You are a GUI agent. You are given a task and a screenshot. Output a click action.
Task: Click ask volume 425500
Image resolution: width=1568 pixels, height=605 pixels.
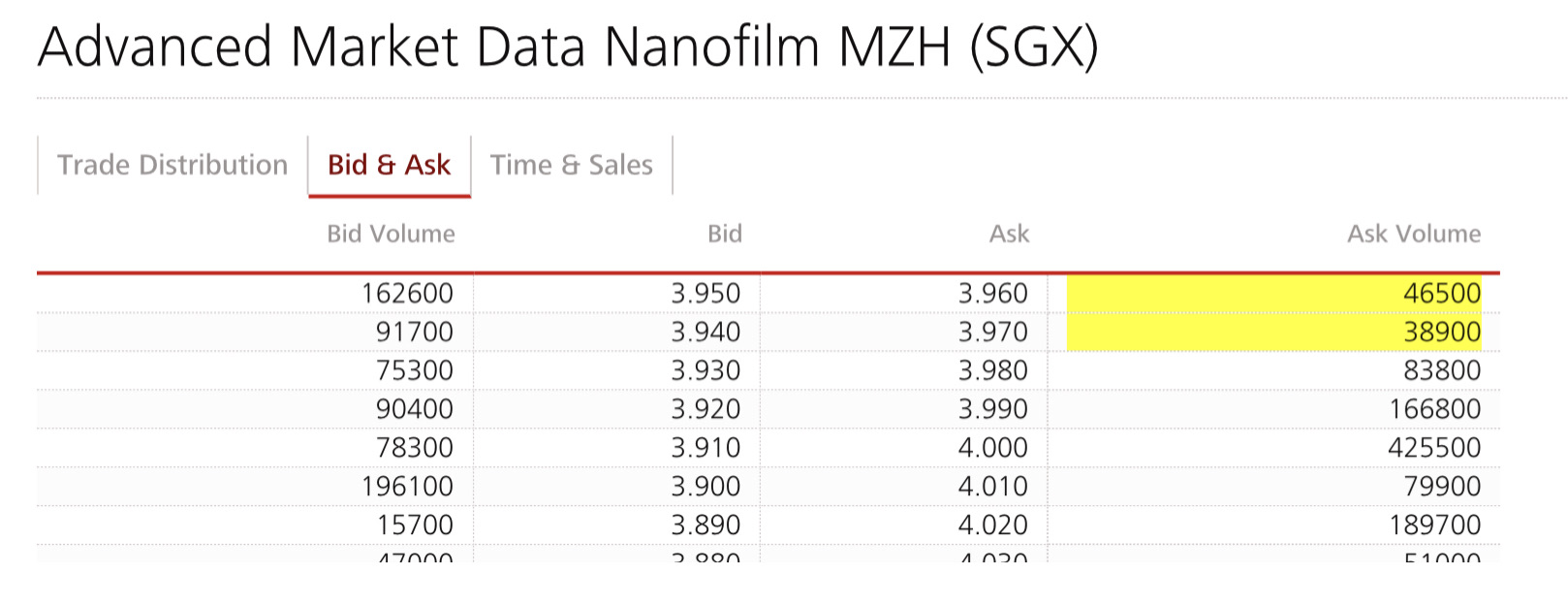[x=1433, y=448]
